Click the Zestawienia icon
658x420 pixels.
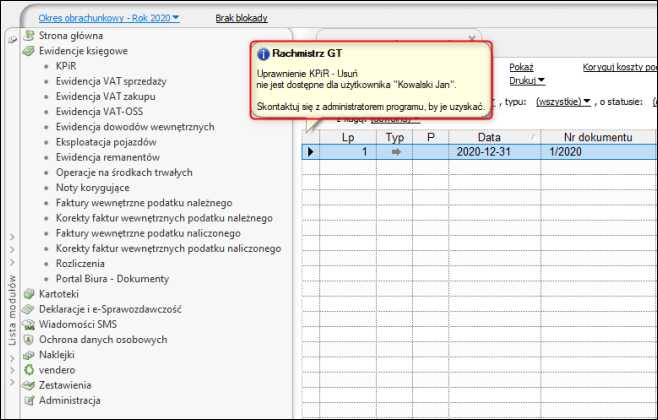pyautogui.click(x=29, y=385)
